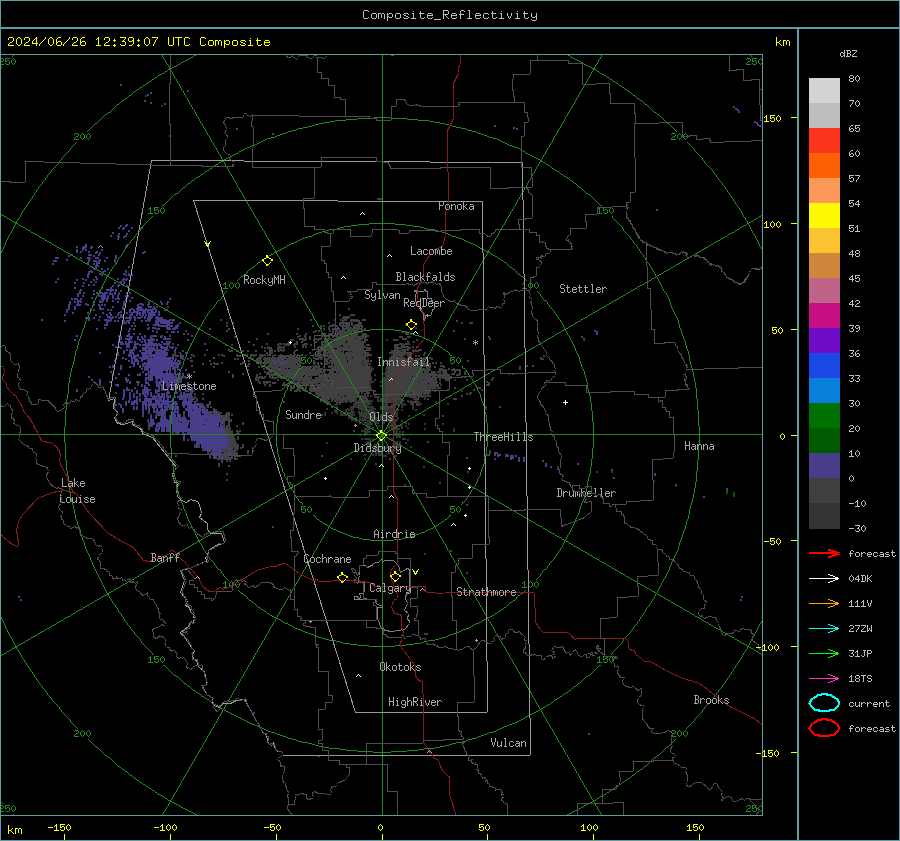Click the ThreeHills label
This screenshot has width=900, height=841.
point(503,437)
